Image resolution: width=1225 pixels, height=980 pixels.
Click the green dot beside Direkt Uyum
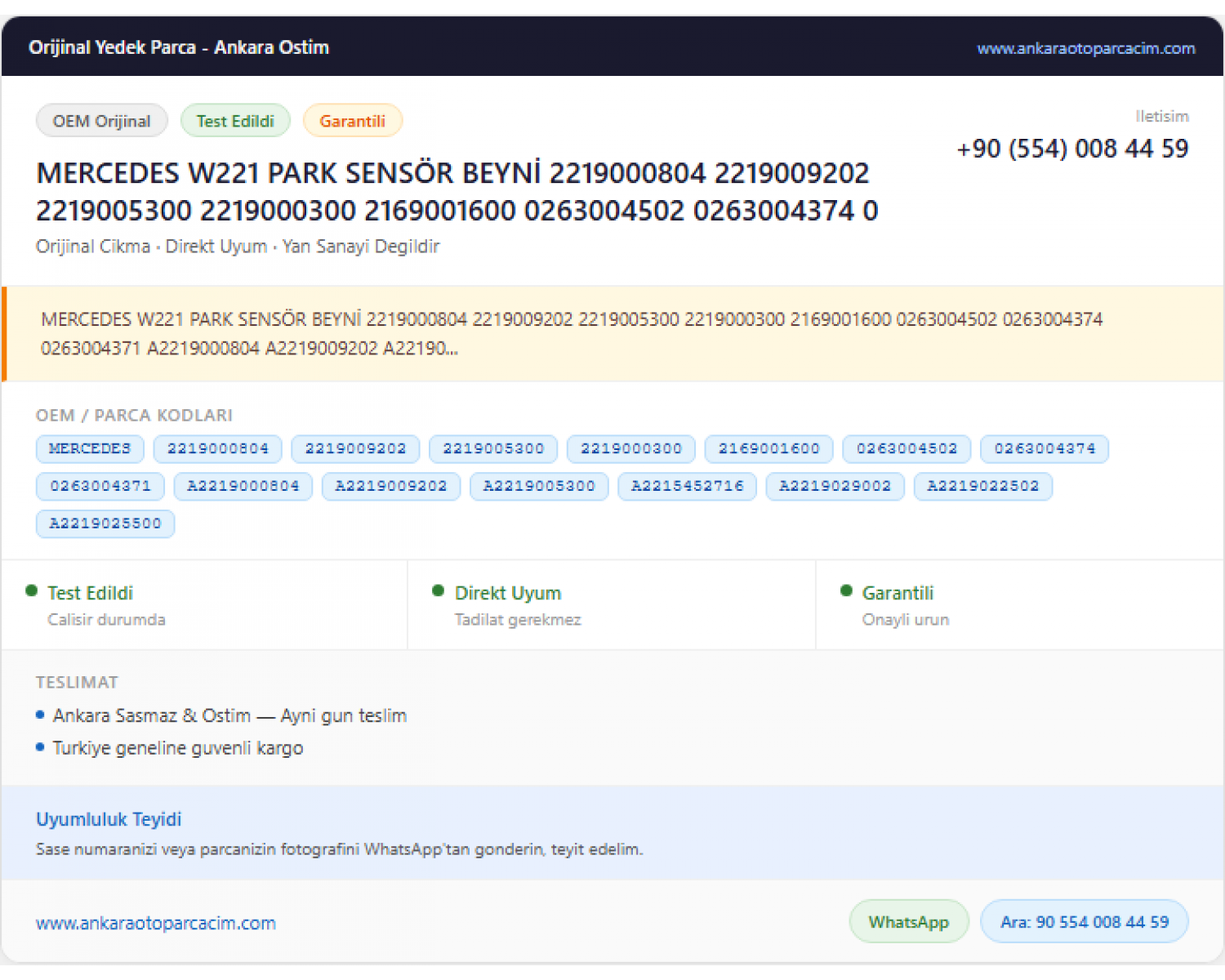pyautogui.click(x=439, y=590)
